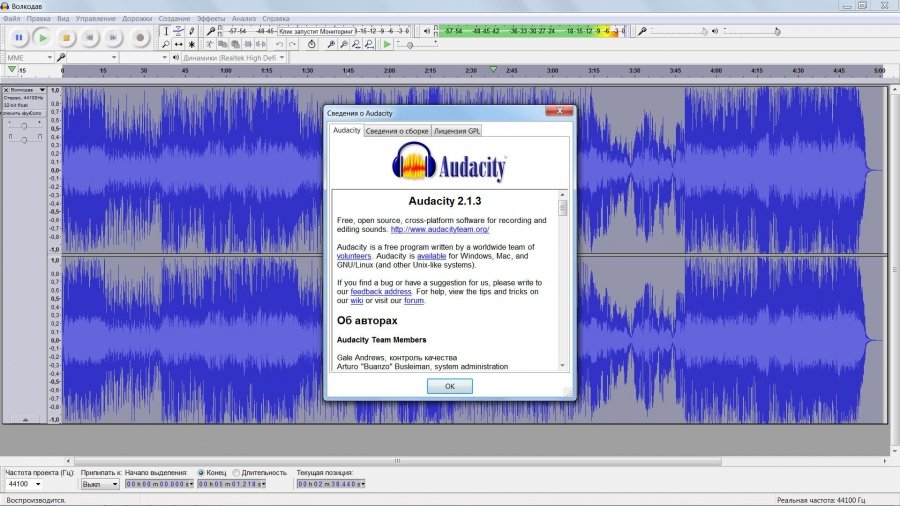Viewport: 900px width, 506px height.
Task: Select the Конец radio button
Action: click(x=202, y=472)
